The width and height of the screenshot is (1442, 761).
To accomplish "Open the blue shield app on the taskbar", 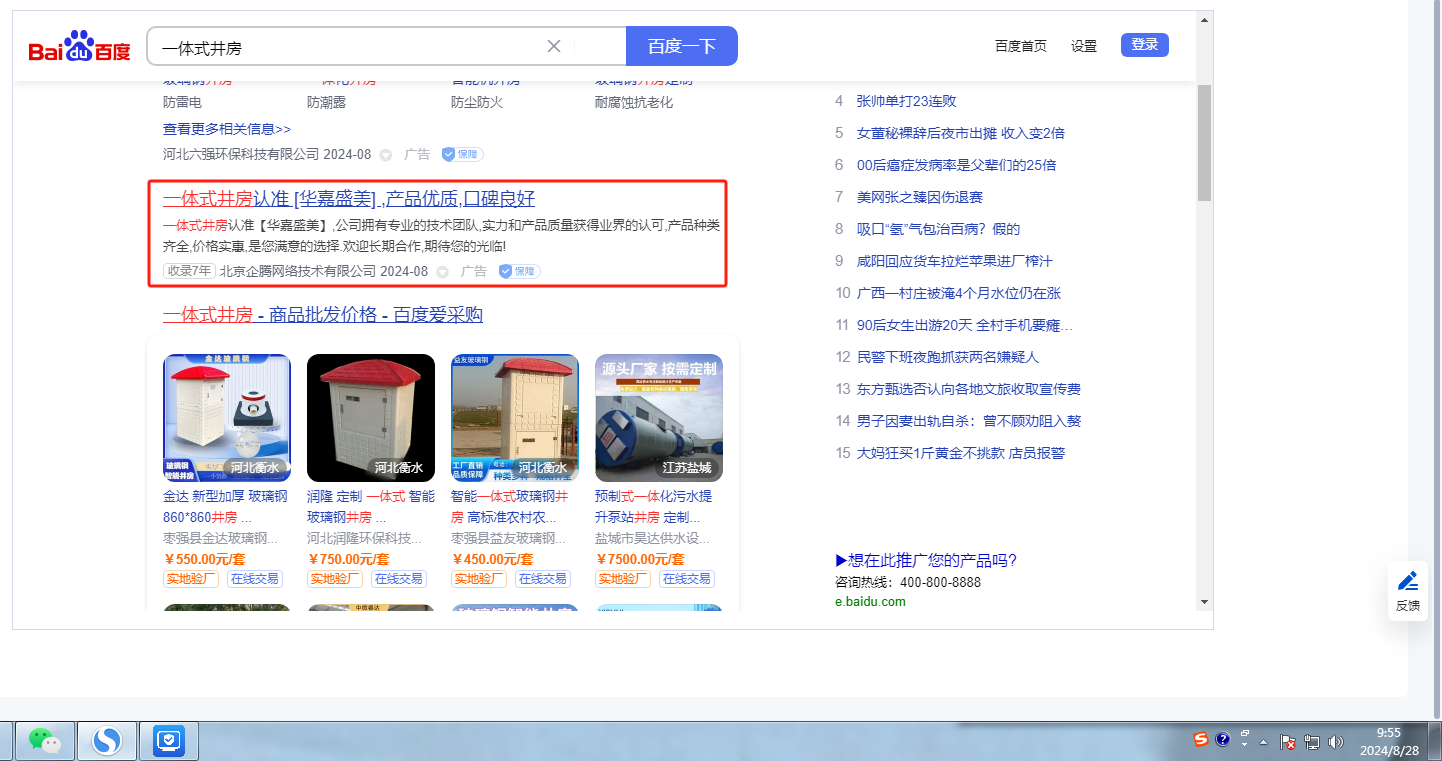I will click(x=169, y=740).
